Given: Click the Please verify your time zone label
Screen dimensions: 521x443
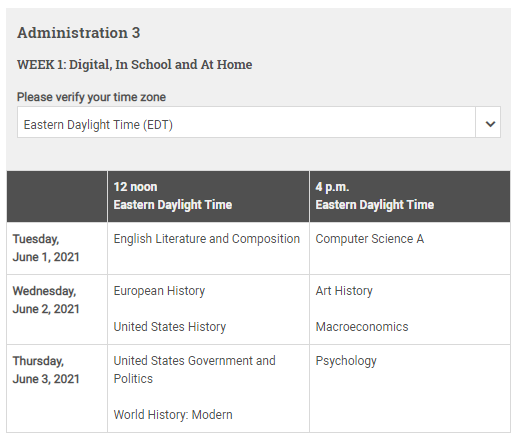Looking at the screenshot, I should click(91, 97).
